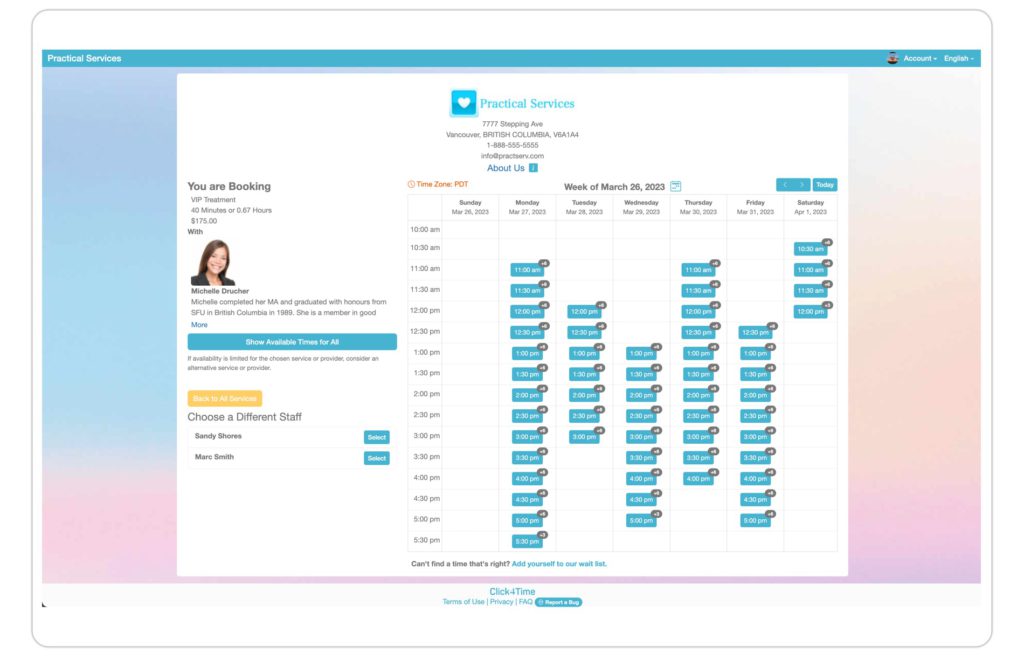Viewport: 1024px width, 660px height.
Task: Book Tuesday 3:00 pm slot
Action: pos(584,437)
